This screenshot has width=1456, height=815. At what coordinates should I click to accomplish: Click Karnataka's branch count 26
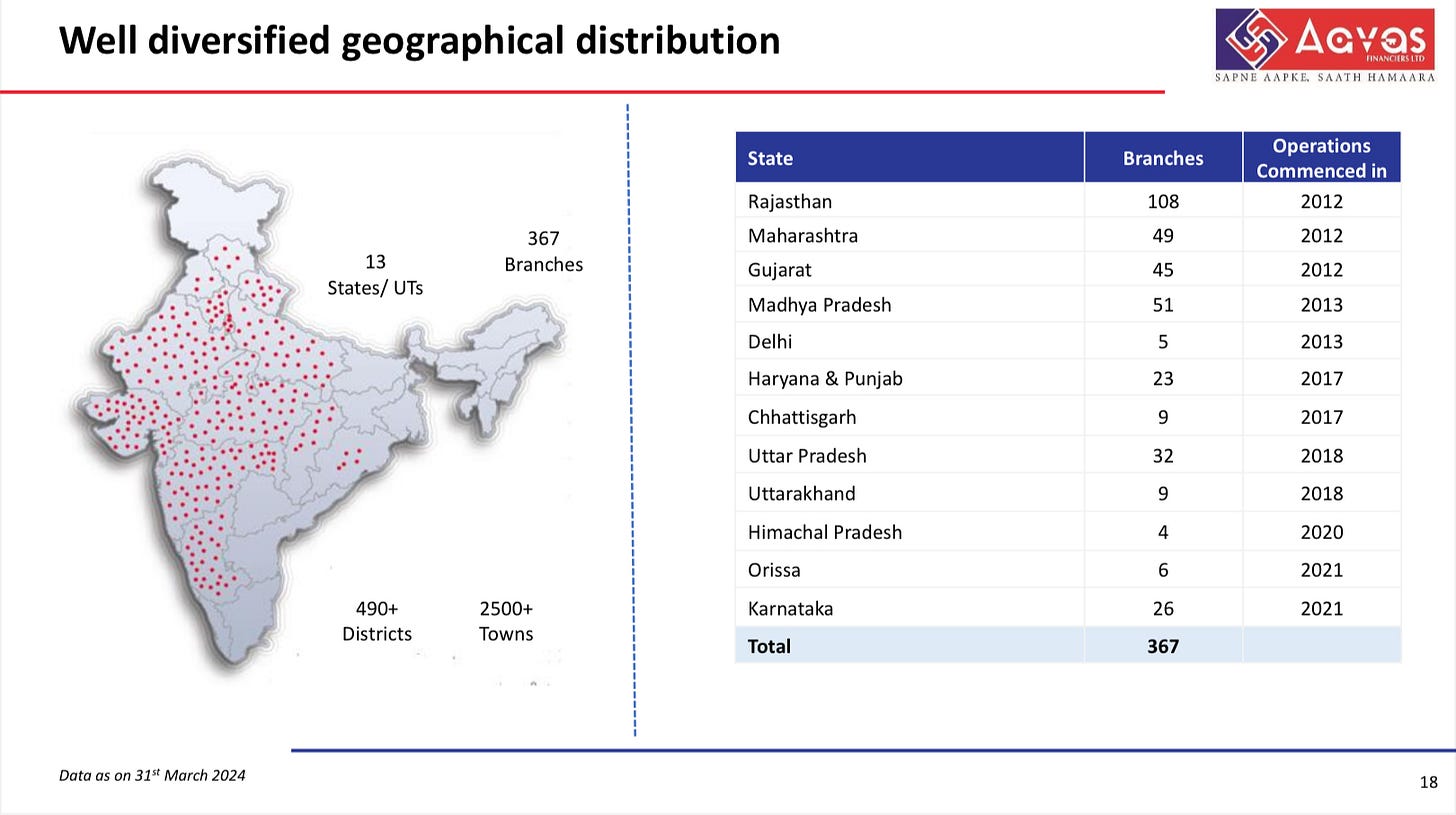tap(1163, 608)
